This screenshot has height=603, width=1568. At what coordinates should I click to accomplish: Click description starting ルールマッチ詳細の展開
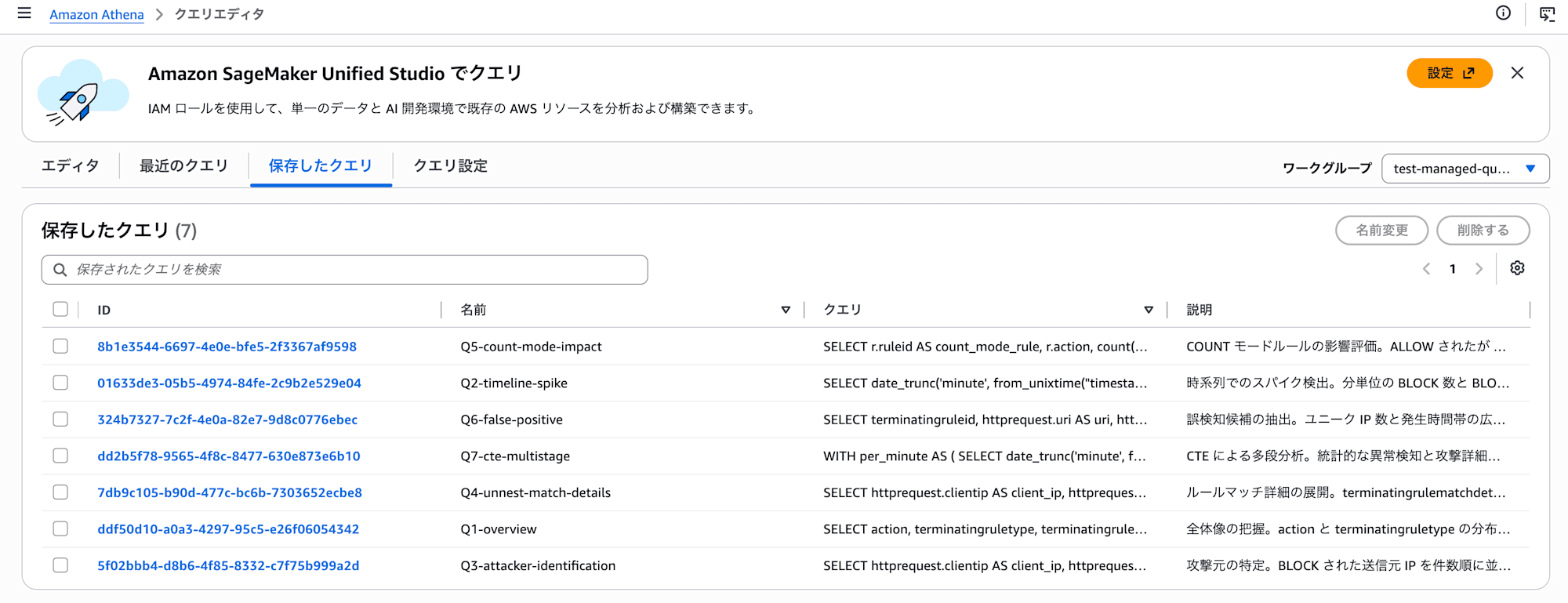[1346, 492]
